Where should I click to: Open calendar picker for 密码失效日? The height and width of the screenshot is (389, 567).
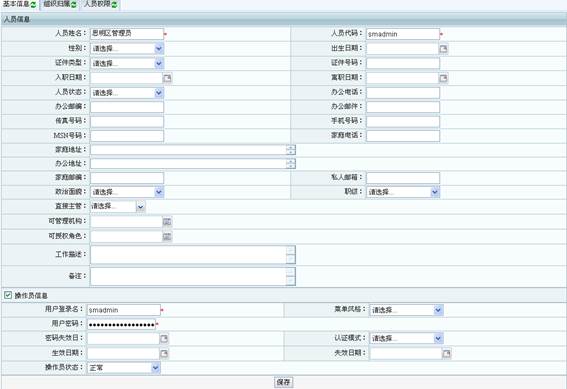(x=164, y=338)
